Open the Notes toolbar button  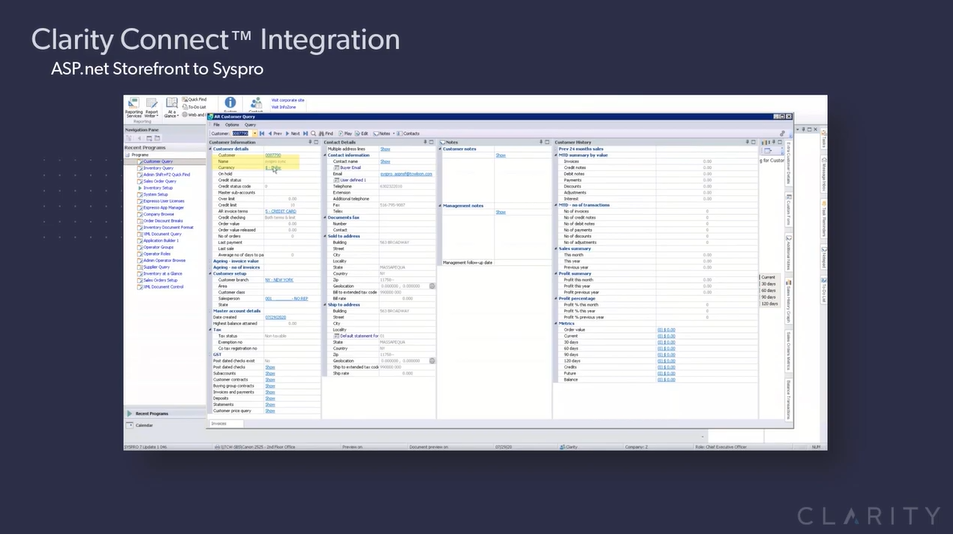[x=382, y=133]
